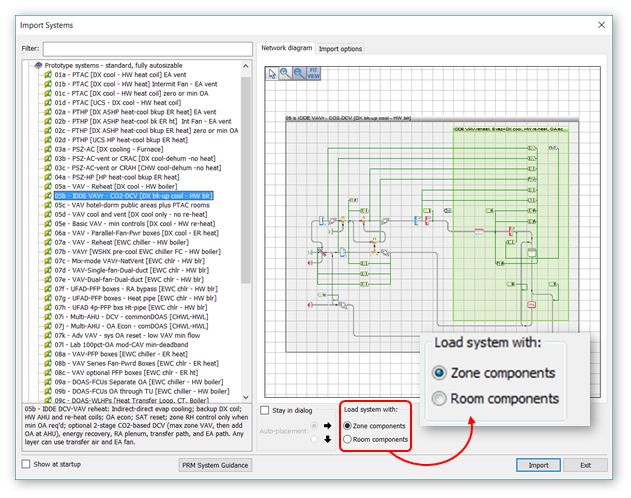Select the pointer arrow tool in diagram toolbar
631x498 pixels.
272,73
